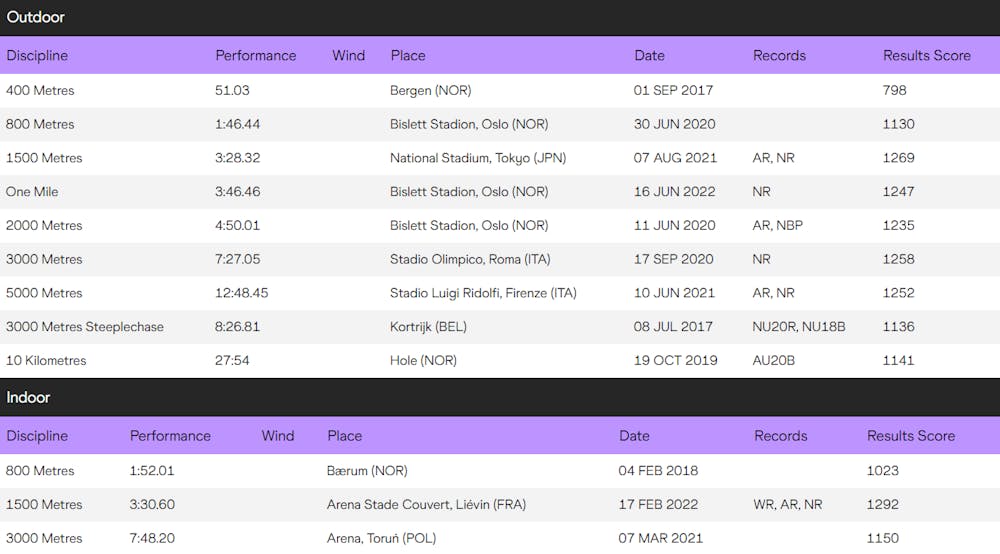The width and height of the screenshot is (1000, 554).
Task: Select the 07 AUG 2021 date cell
Action: click(673, 158)
